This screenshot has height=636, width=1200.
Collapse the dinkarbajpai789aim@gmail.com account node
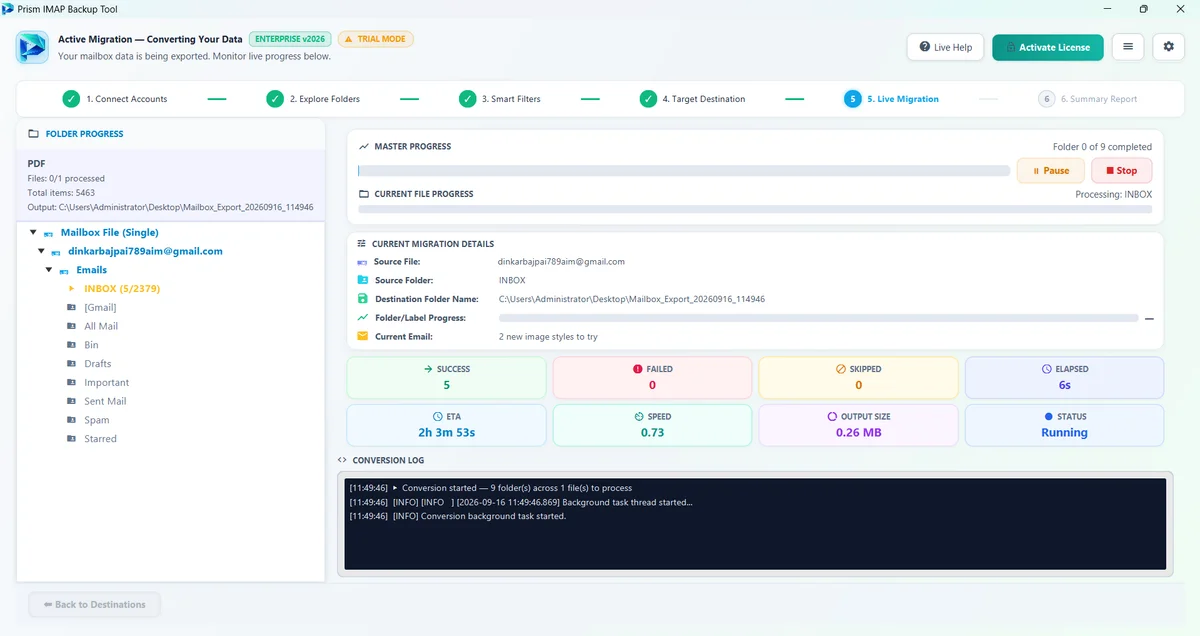(x=41, y=252)
